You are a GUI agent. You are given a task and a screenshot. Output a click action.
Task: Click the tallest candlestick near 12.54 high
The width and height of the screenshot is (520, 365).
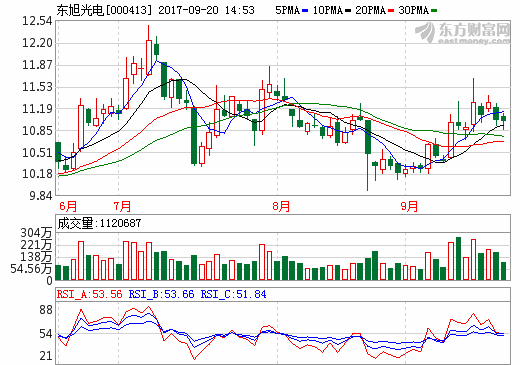tap(149, 50)
